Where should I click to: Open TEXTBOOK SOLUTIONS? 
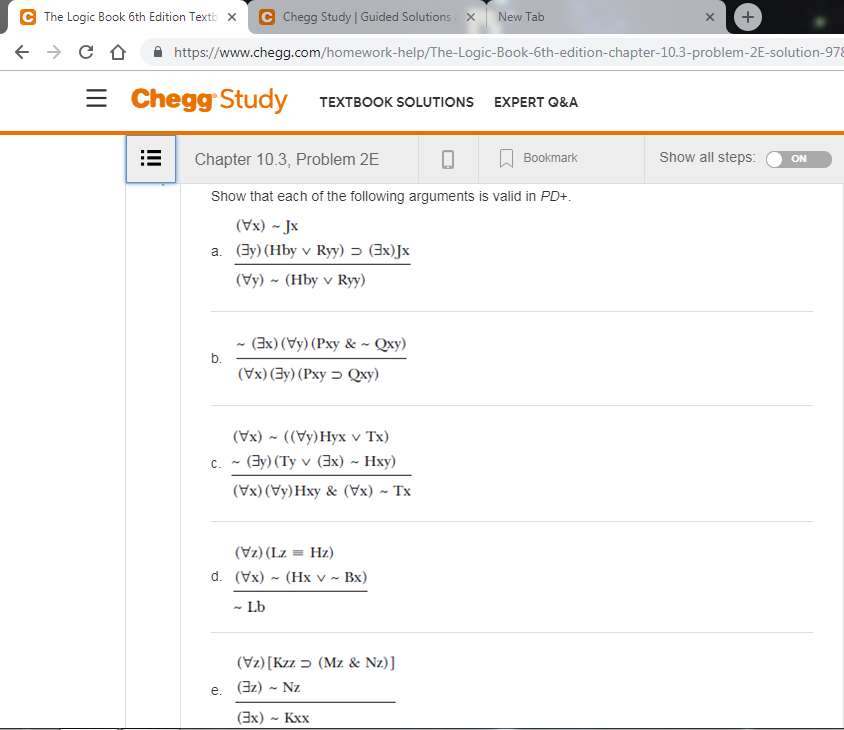(x=396, y=102)
